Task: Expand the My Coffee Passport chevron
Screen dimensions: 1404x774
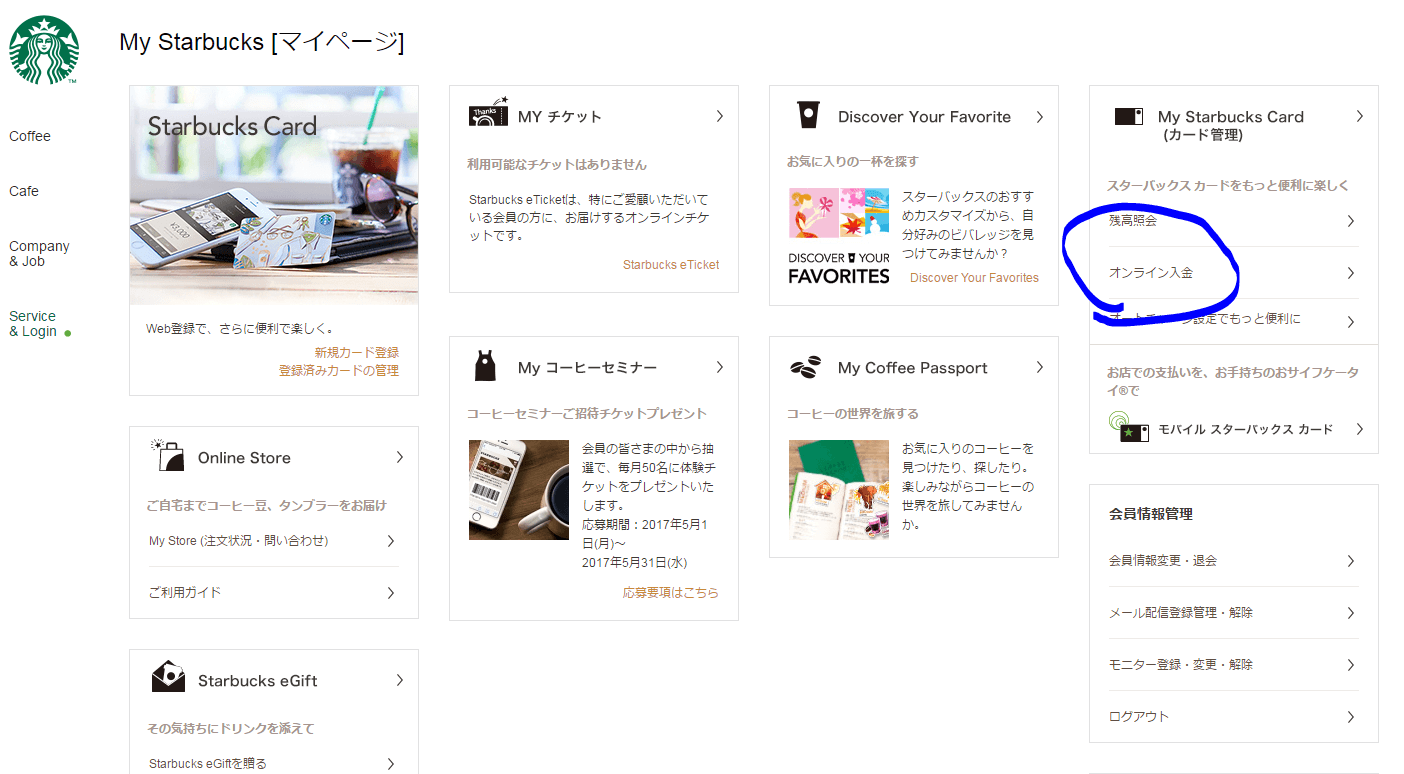Action: [1039, 368]
